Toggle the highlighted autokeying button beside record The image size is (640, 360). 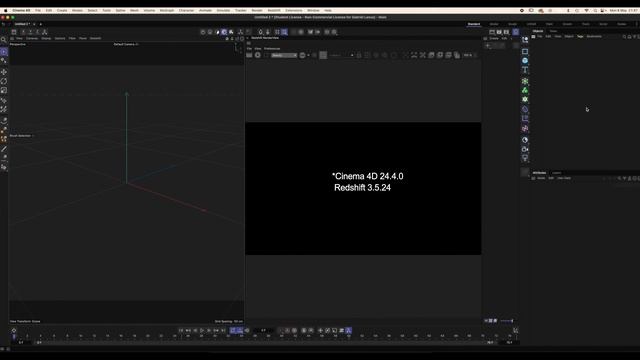(240, 330)
